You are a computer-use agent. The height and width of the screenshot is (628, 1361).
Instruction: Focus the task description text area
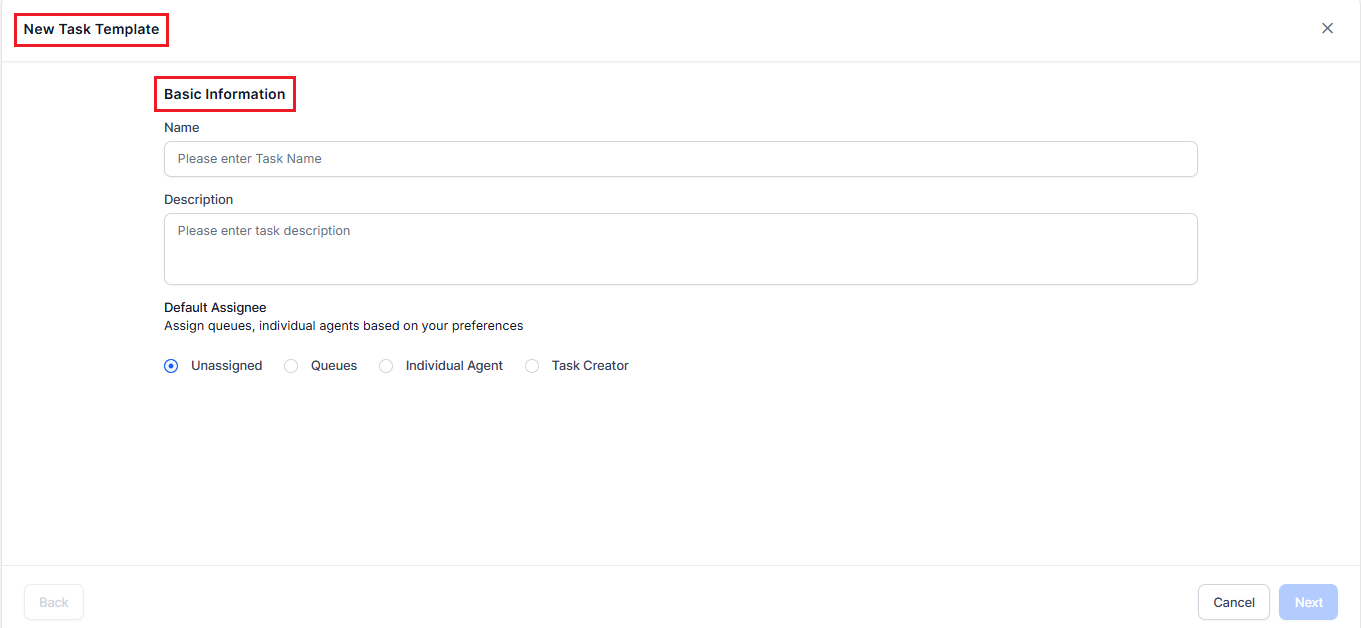tap(680, 248)
